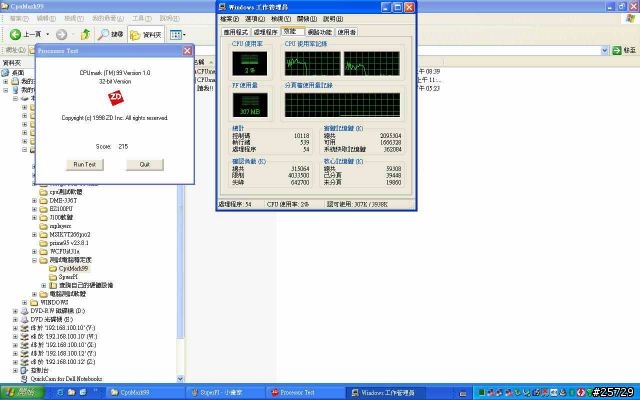Activate SuperPI taskbar button
This screenshot has height=400, width=640.
coord(224,392)
